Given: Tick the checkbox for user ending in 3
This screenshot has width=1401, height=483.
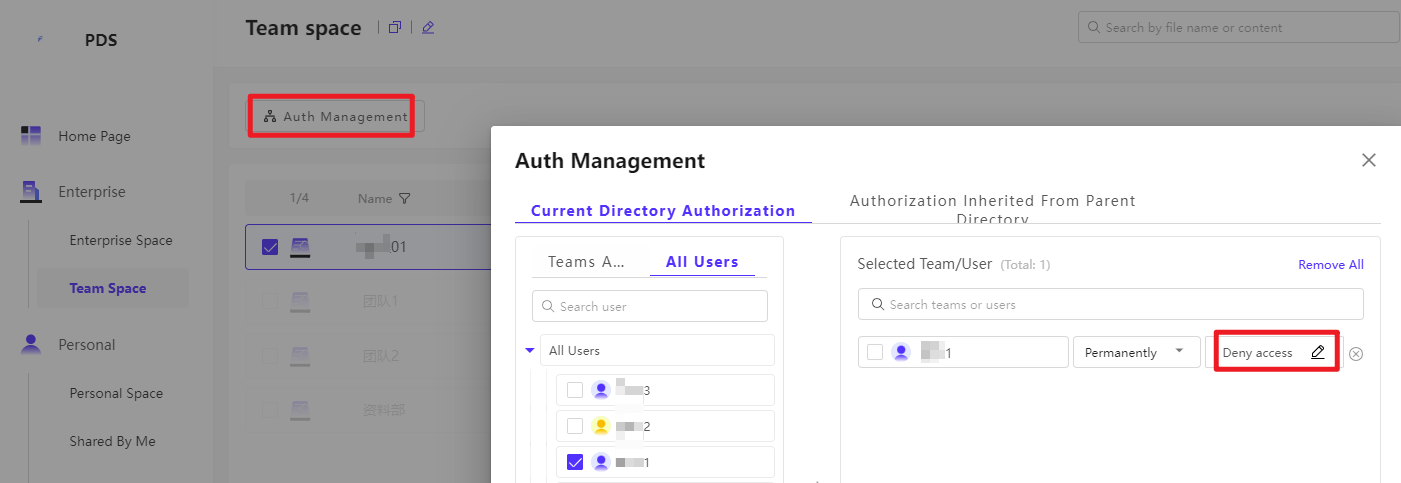Looking at the screenshot, I should coord(575,390).
